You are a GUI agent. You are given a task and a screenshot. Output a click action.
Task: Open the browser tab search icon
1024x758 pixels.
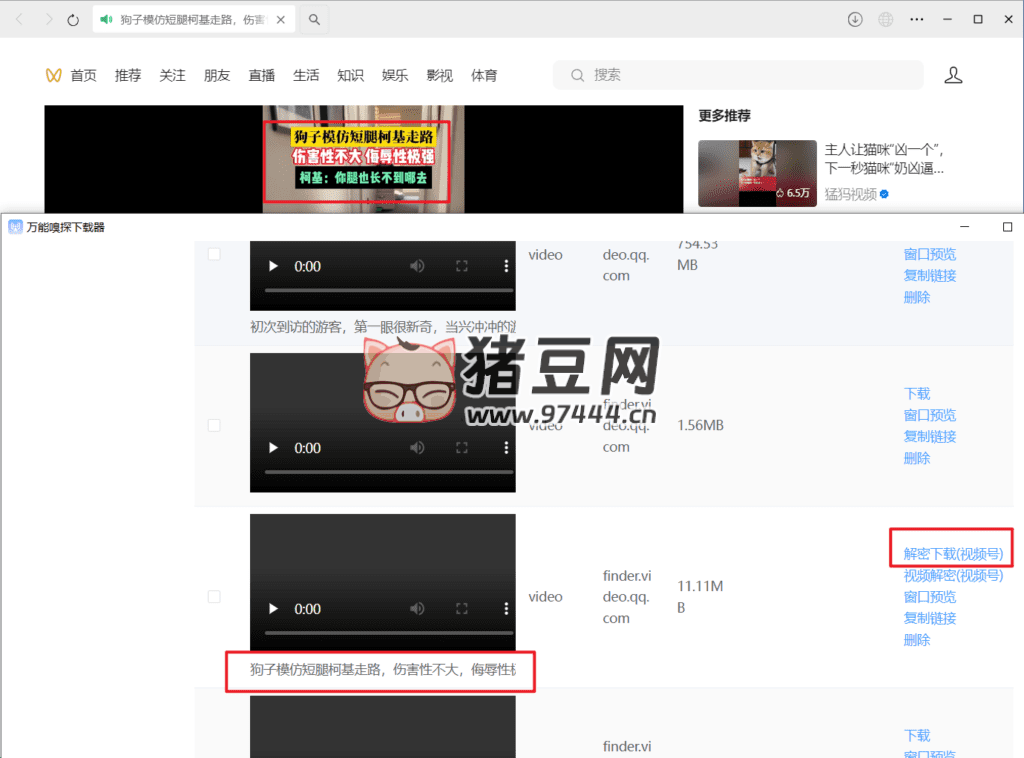314,20
